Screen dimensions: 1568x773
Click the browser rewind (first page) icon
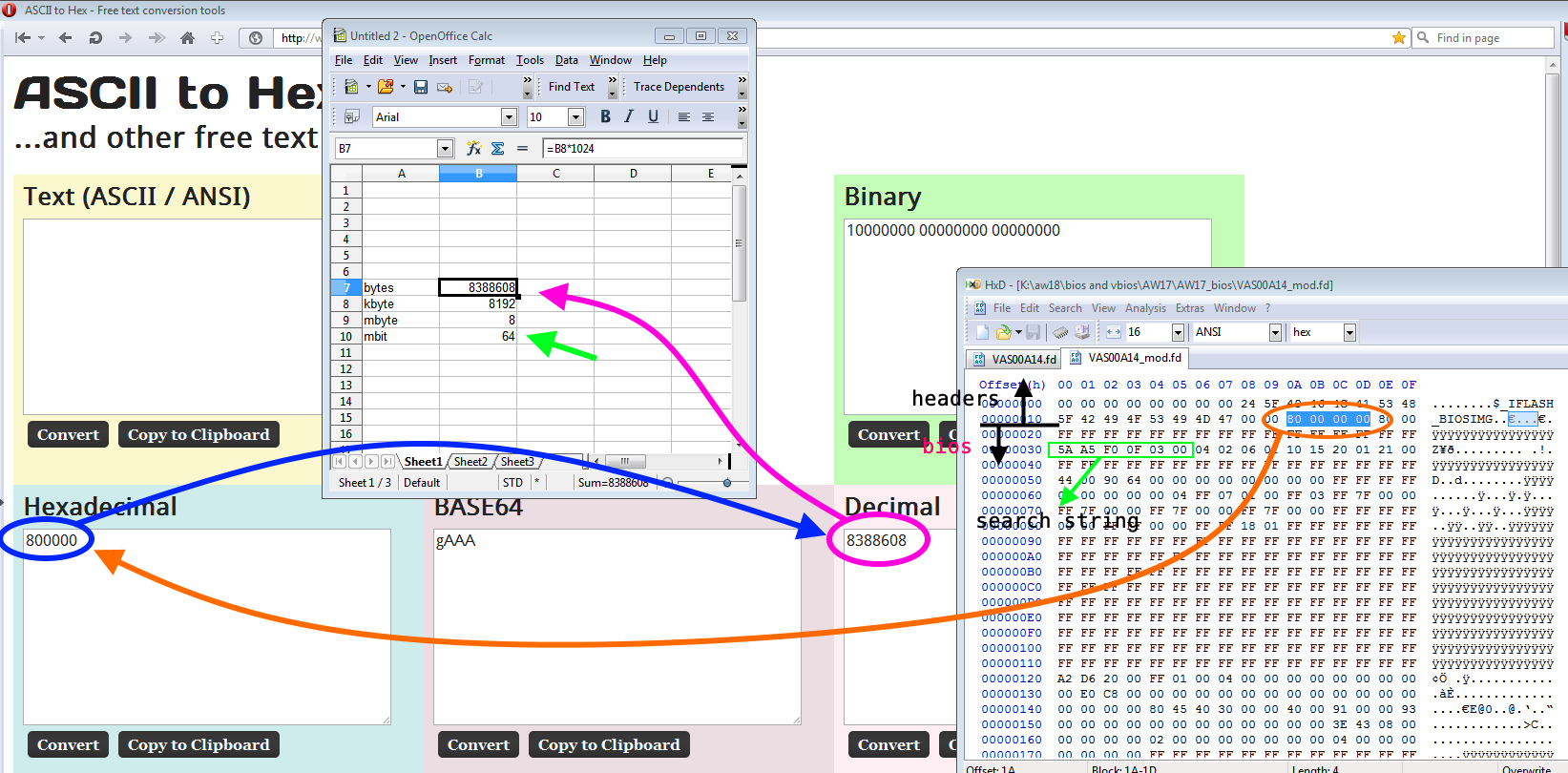pyautogui.click(x=23, y=38)
